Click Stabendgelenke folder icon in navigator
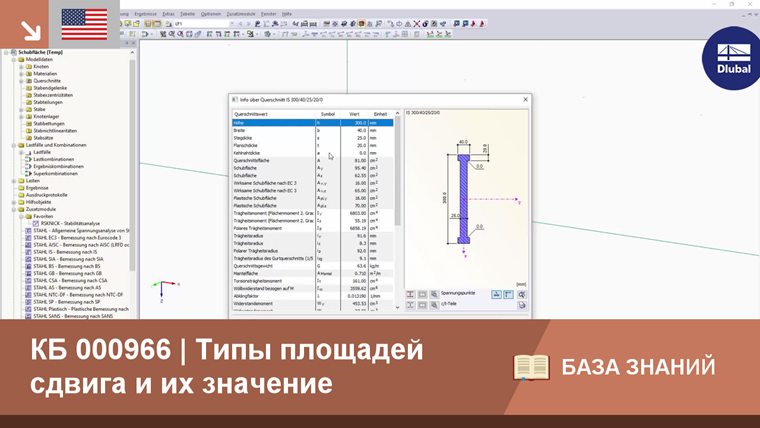Viewport: 760px width, 428px height. coord(29,88)
